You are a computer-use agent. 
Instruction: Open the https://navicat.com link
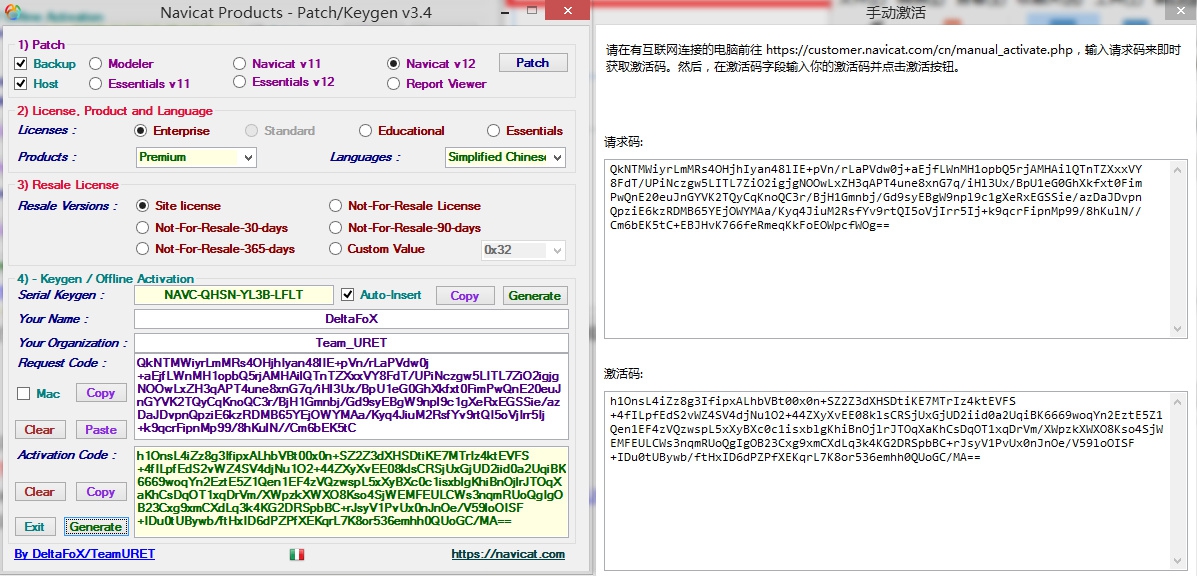tap(507, 554)
